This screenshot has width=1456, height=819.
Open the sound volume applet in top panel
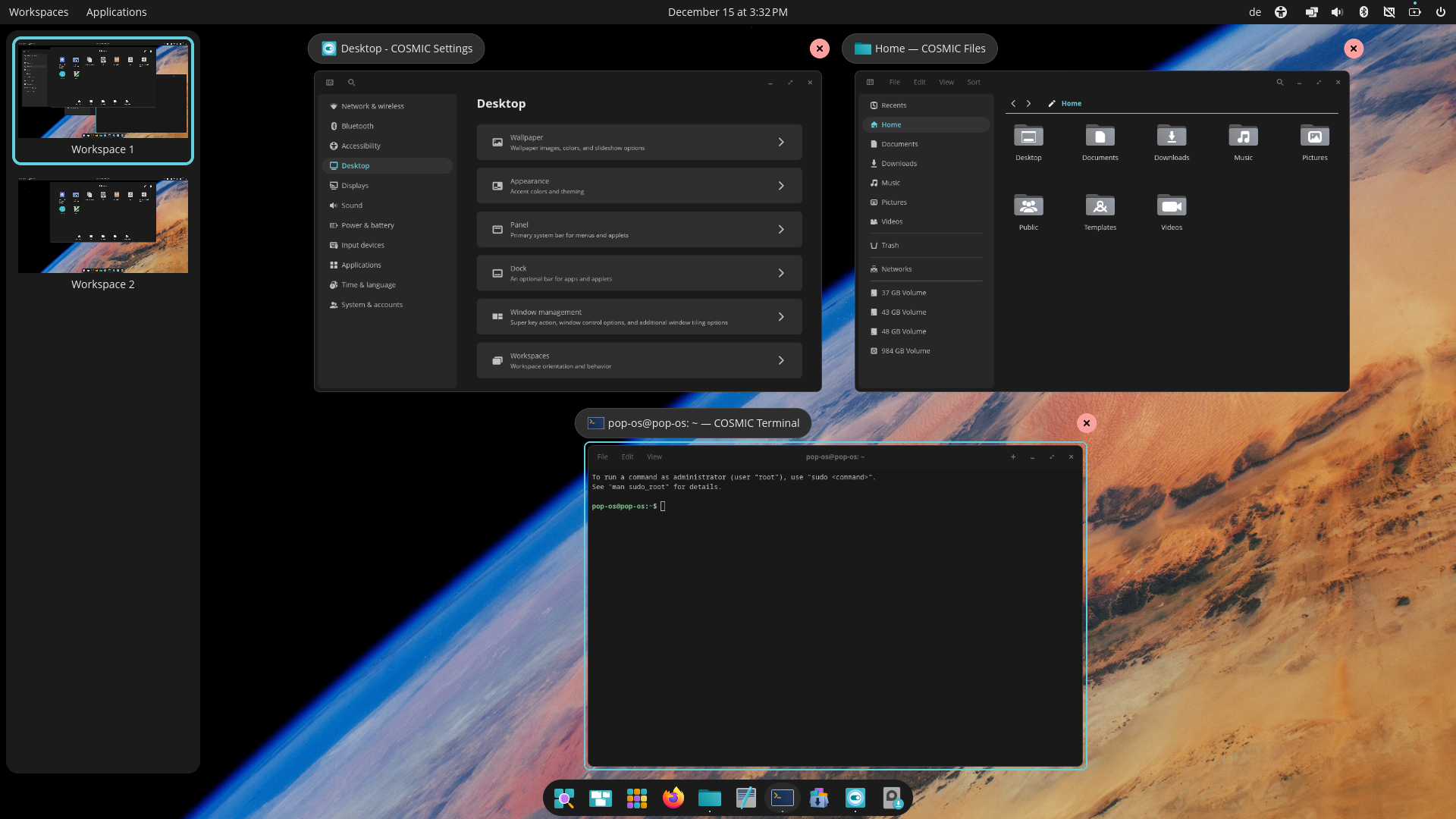coord(1337,12)
